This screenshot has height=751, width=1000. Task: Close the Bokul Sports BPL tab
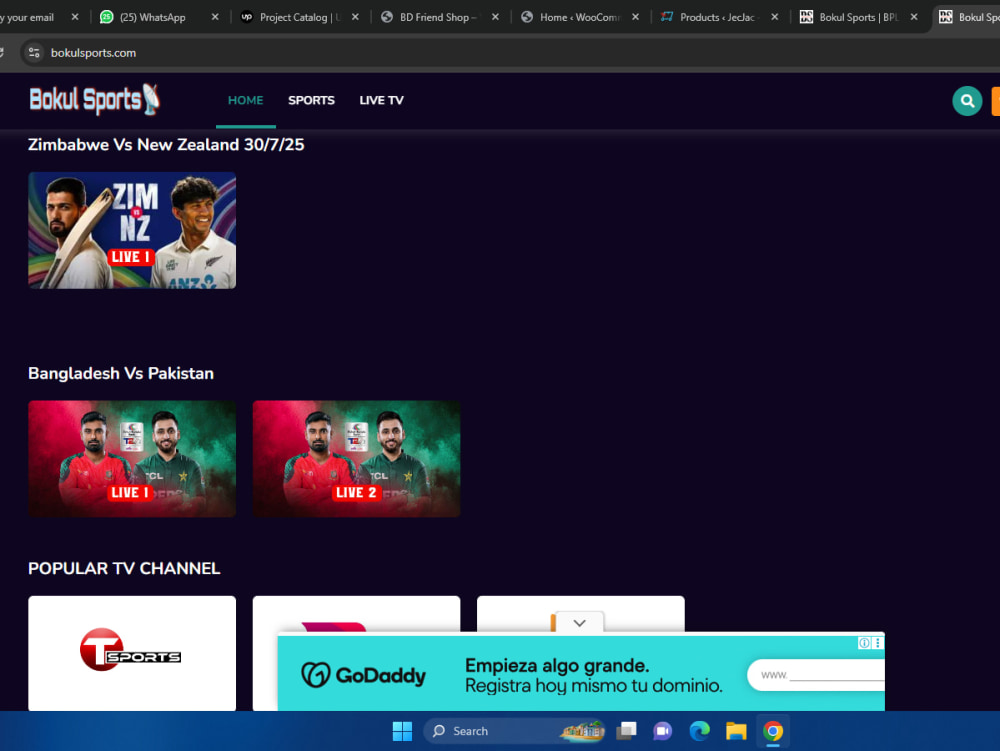pos(914,17)
